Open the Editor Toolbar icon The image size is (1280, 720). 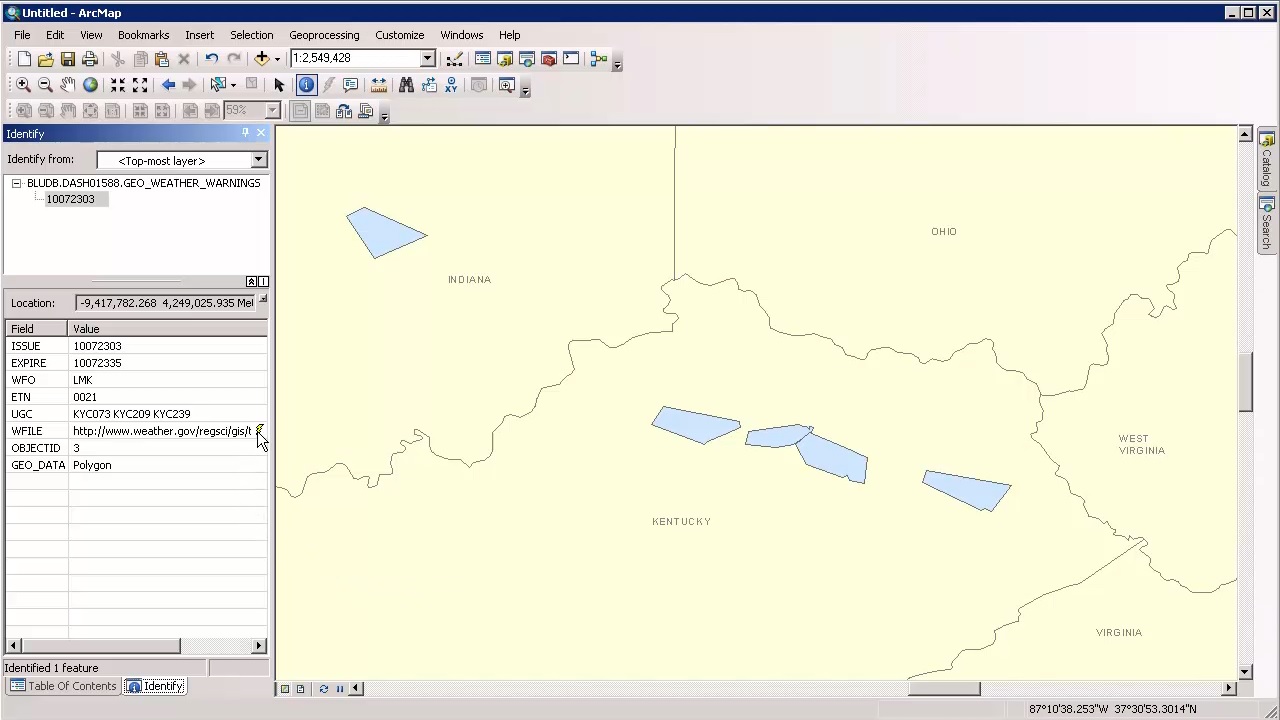click(455, 59)
